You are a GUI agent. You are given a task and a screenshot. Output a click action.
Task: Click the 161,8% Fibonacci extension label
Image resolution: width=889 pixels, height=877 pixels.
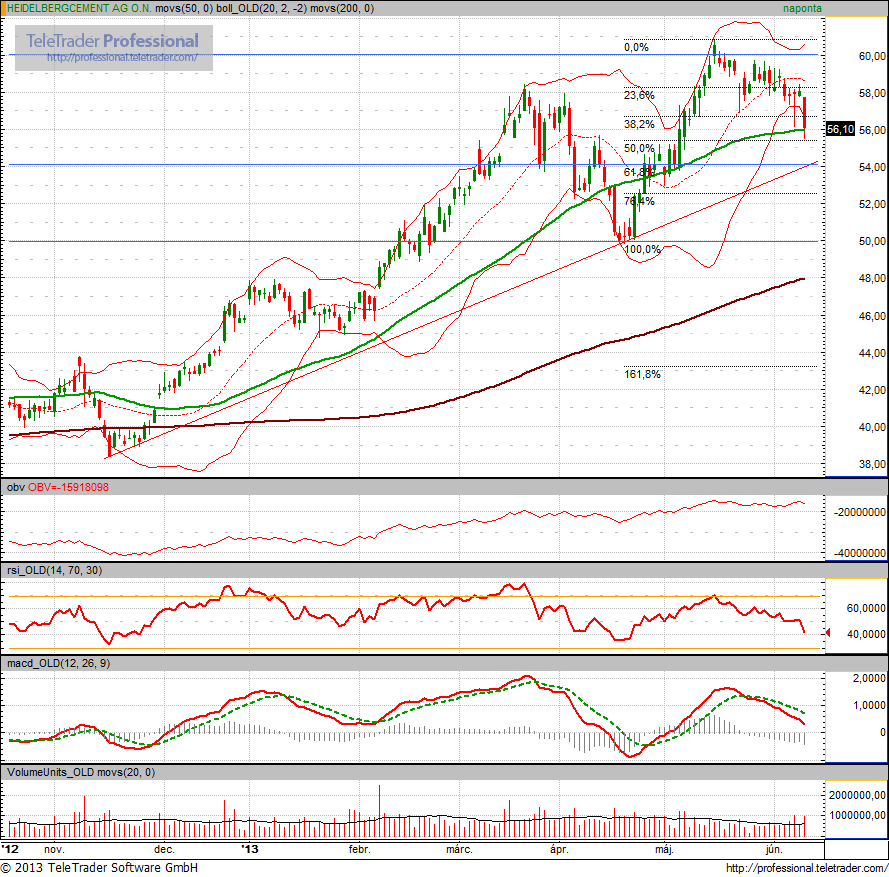(642, 374)
